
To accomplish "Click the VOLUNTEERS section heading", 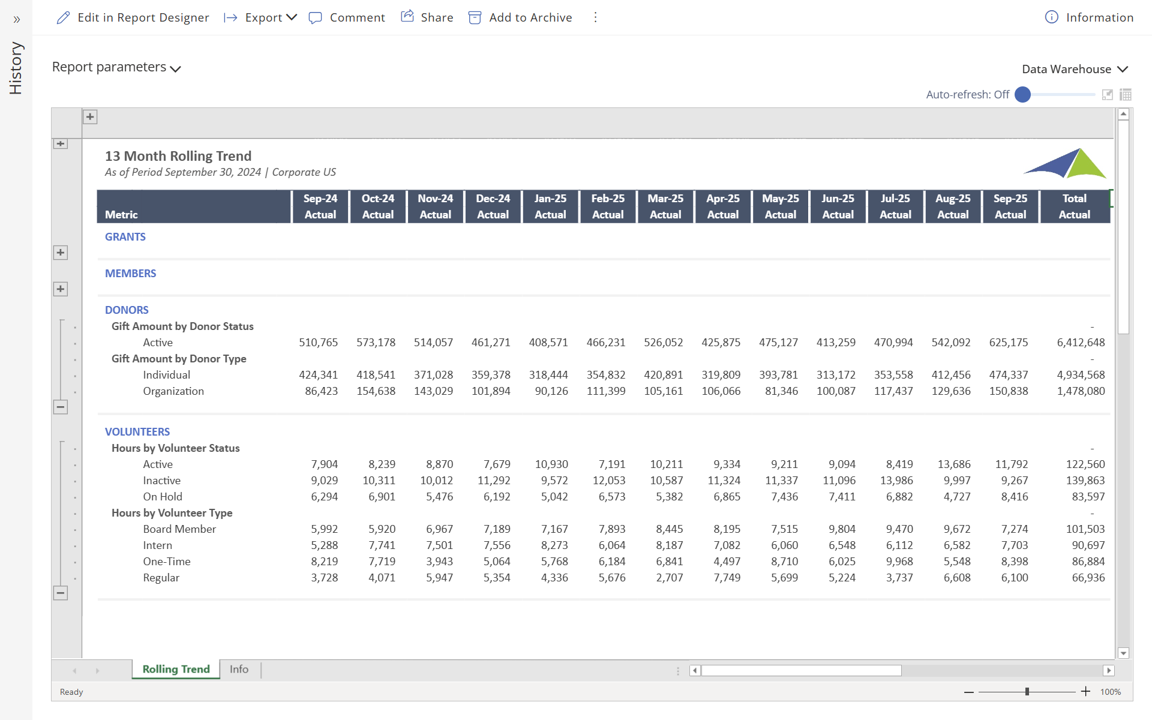I will pos(137,432).
